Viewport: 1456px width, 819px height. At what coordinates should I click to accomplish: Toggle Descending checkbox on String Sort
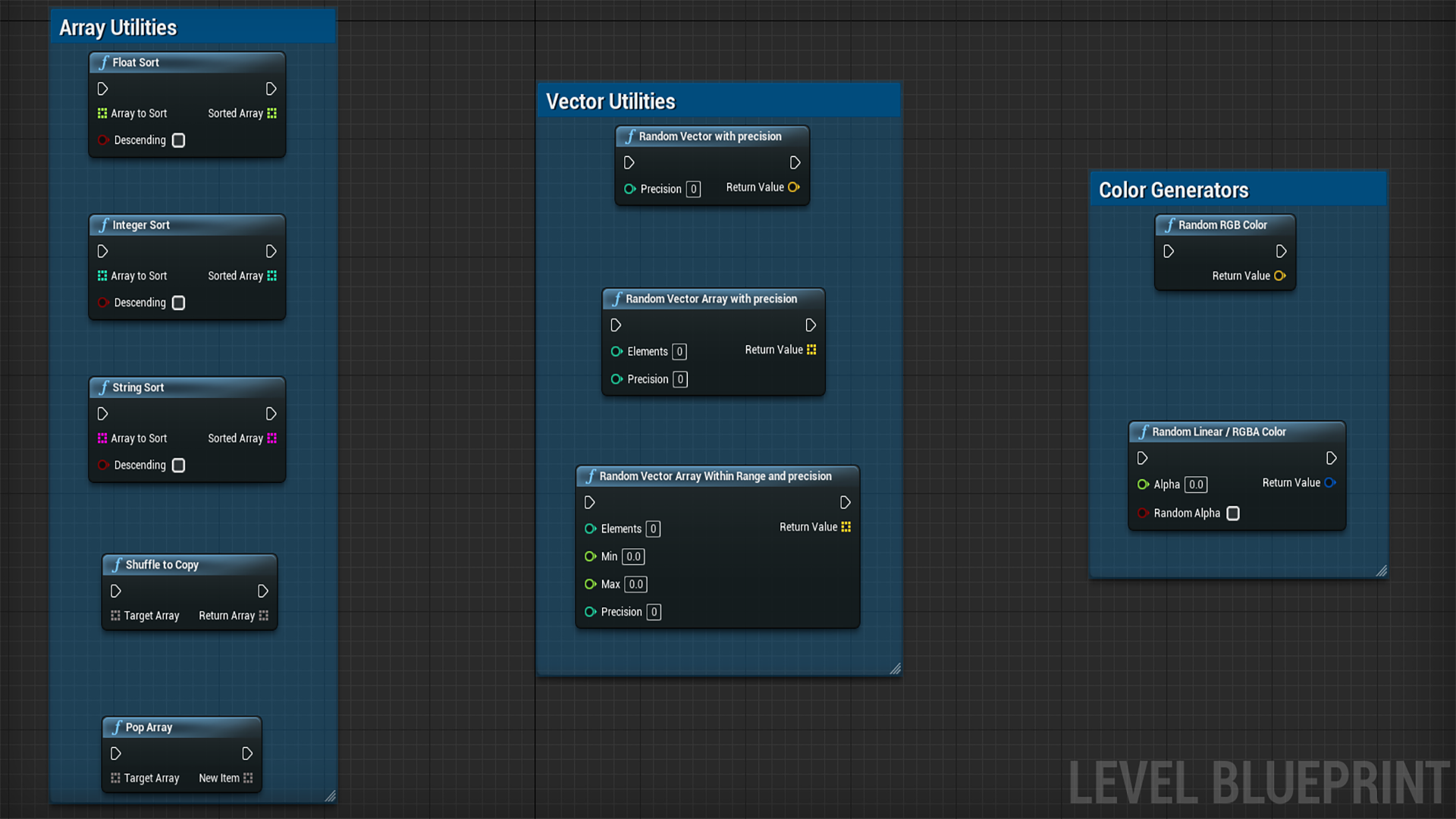click(x=178, y=465)
